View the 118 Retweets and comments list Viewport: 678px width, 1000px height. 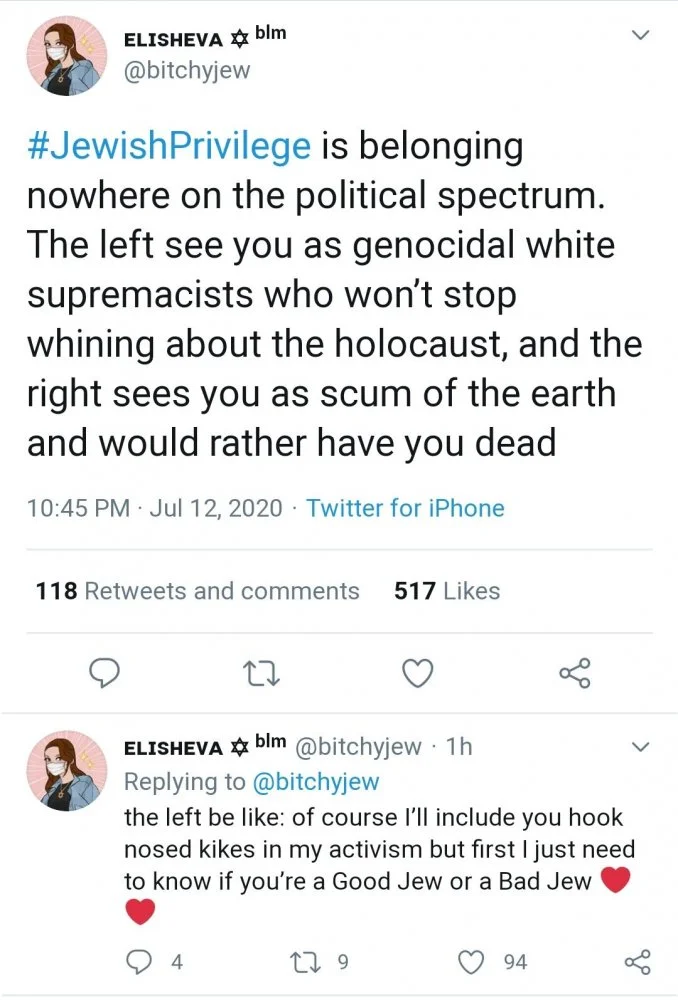[x=197, y=591]
